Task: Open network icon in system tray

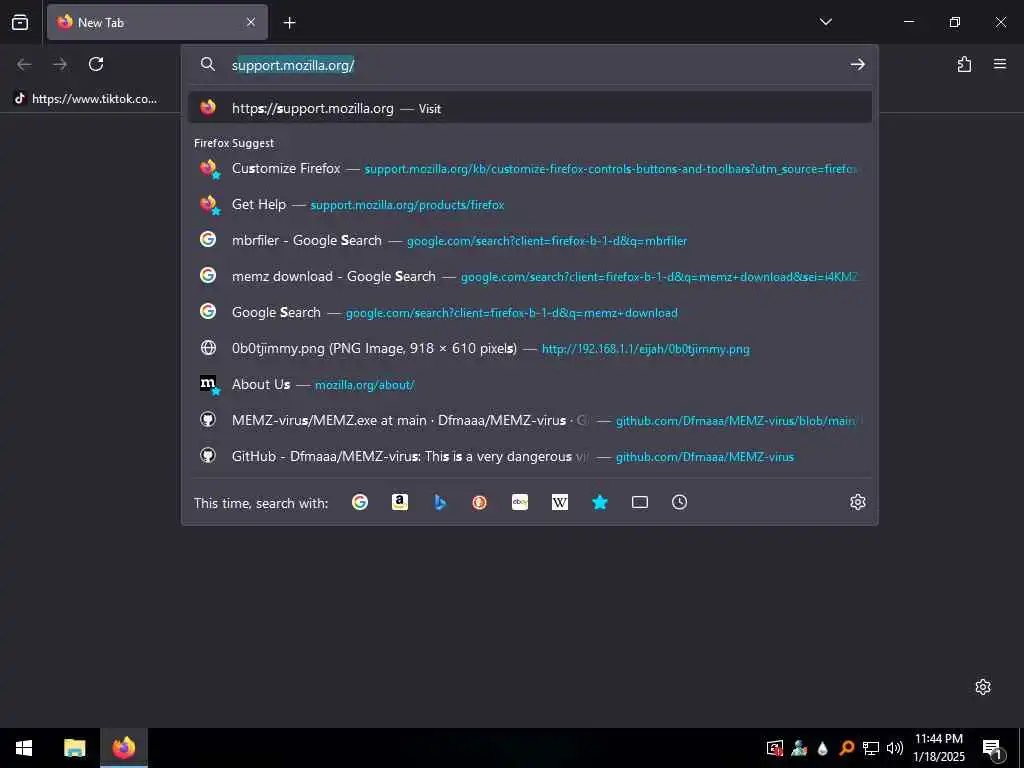Action: (871, 748)
